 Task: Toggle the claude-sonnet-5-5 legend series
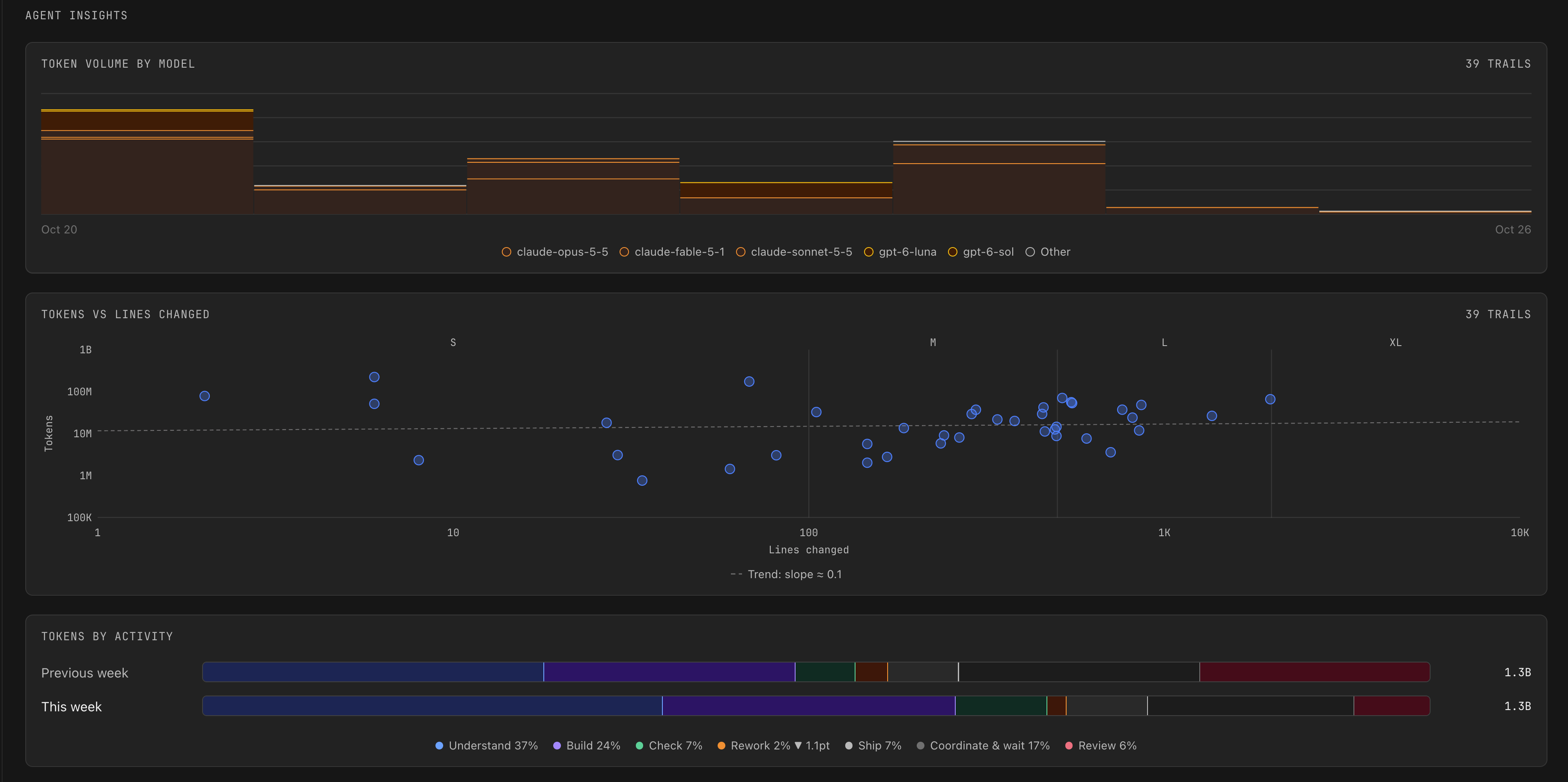point(794,251)
